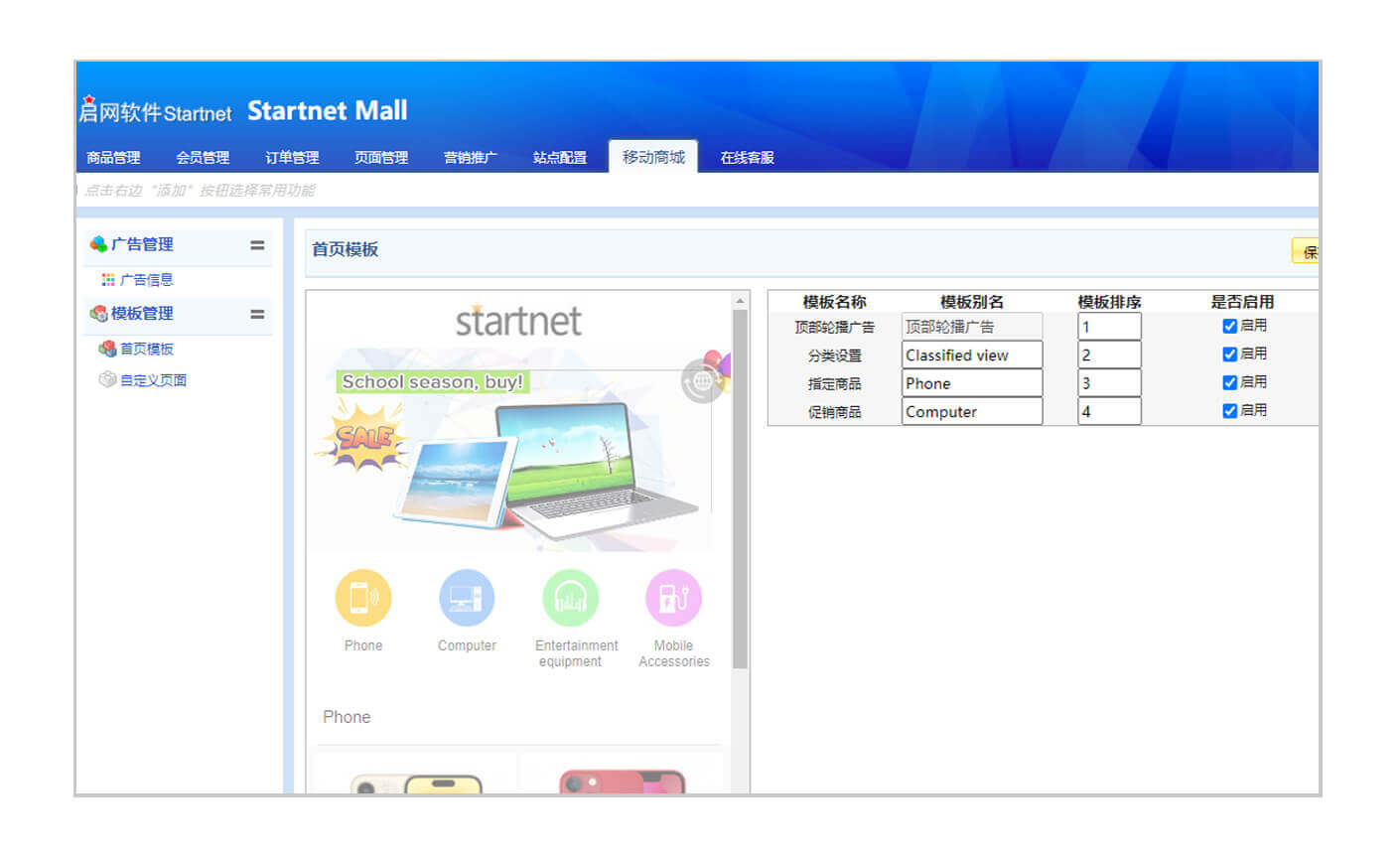The width and height of the screenshot is (1400, 854).
Task: Collapse the 模板管理 sidebar section
Action: pyautogui.click(x=257, y=314)
